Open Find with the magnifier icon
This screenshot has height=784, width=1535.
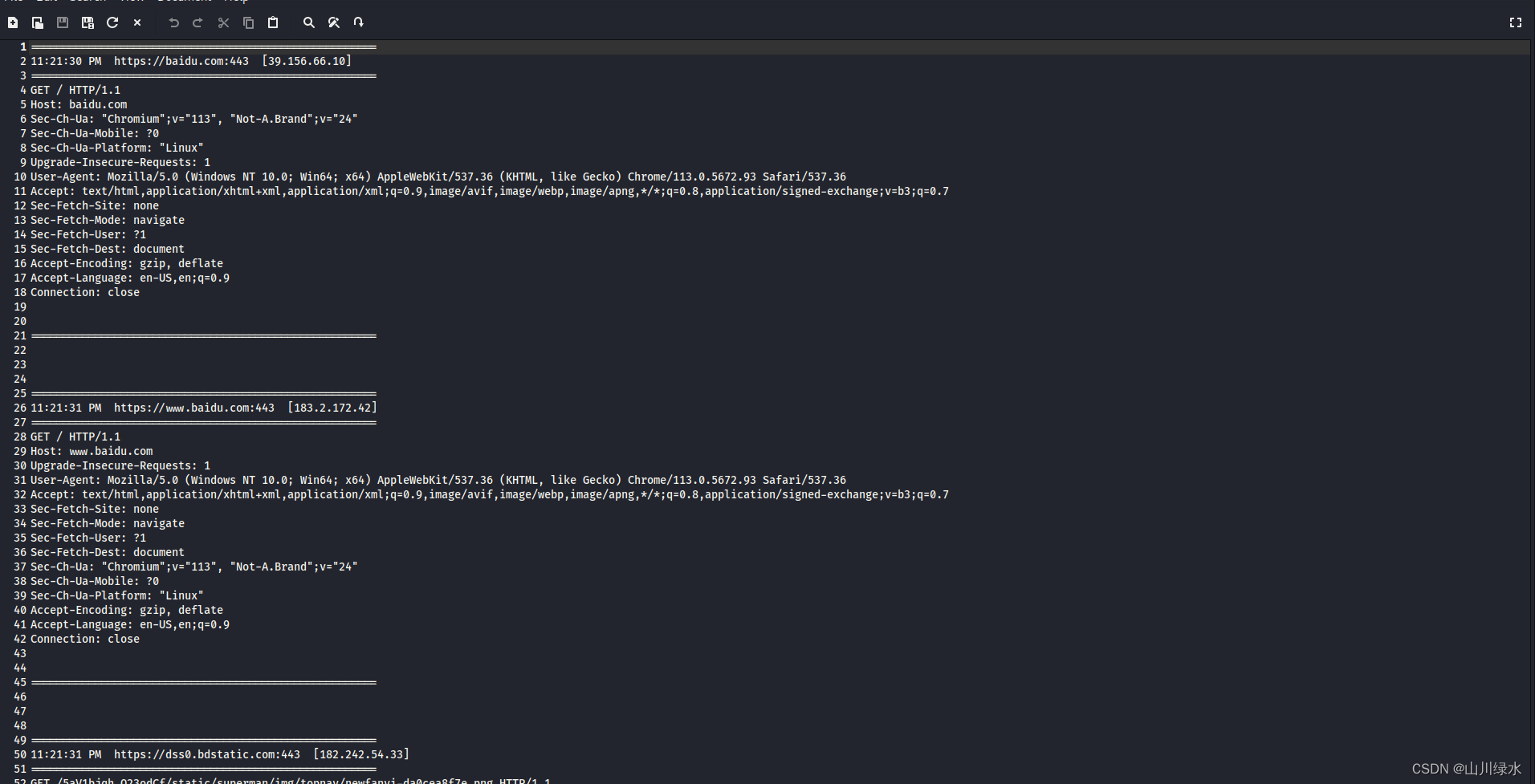309,22
